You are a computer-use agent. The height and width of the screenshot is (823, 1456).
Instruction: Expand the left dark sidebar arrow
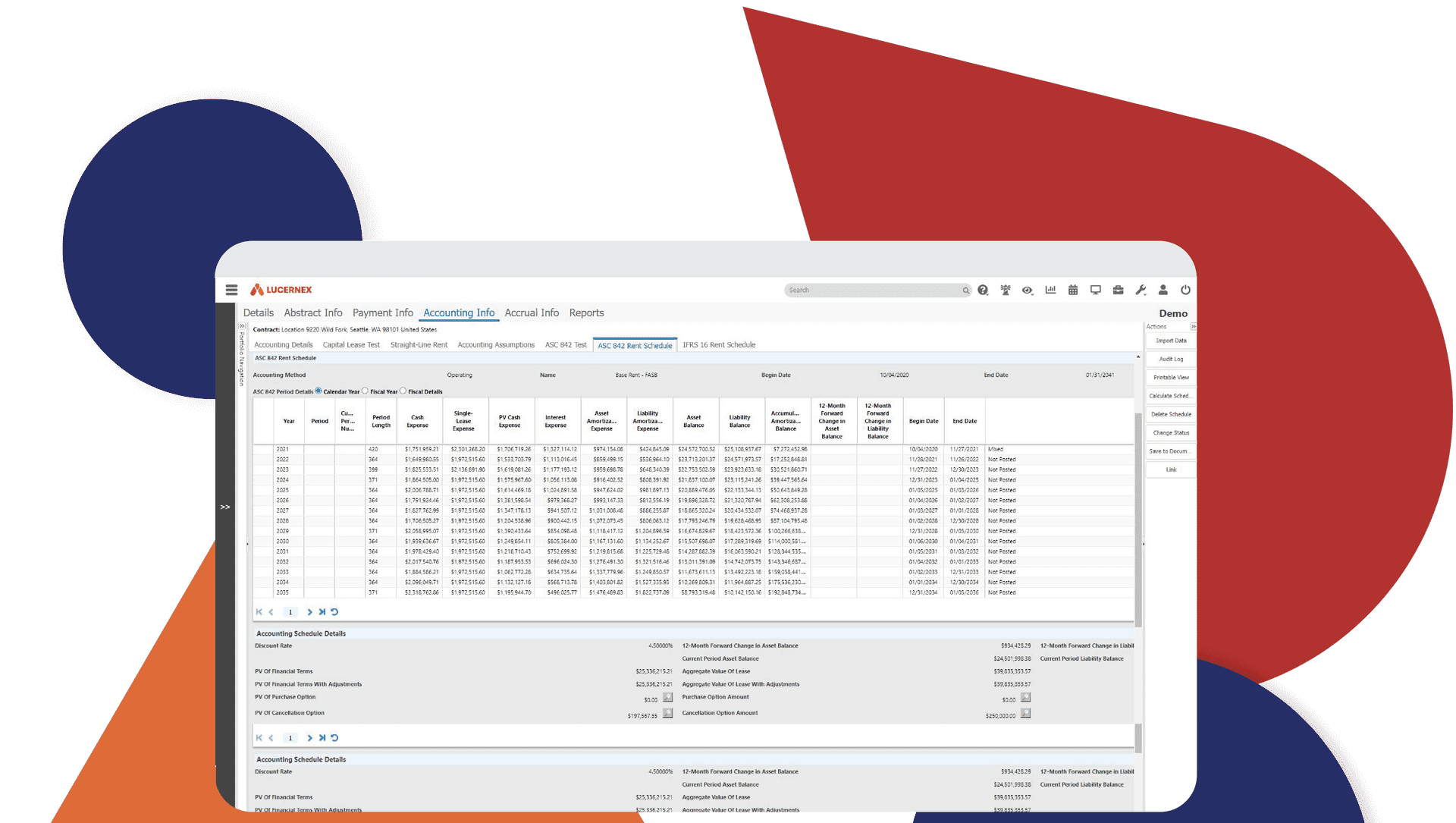pos(225,507)
